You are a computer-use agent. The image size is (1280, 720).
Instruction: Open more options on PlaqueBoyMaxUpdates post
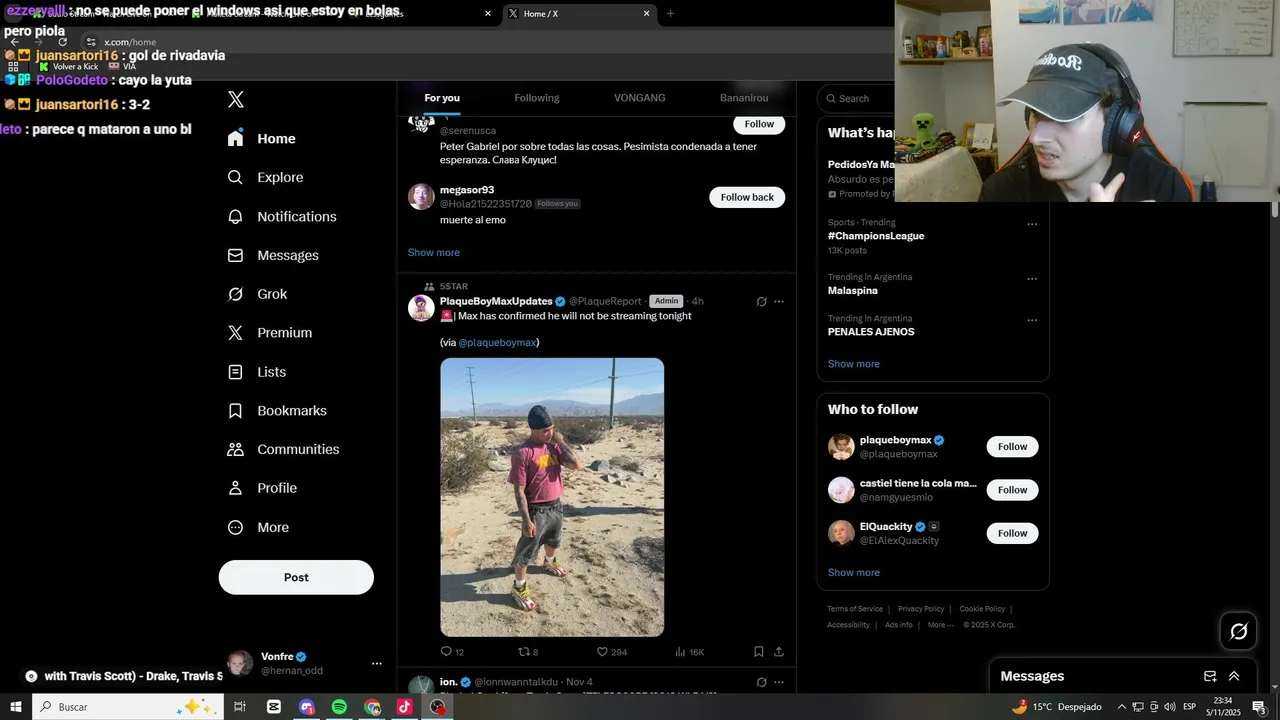click(779, 301)
